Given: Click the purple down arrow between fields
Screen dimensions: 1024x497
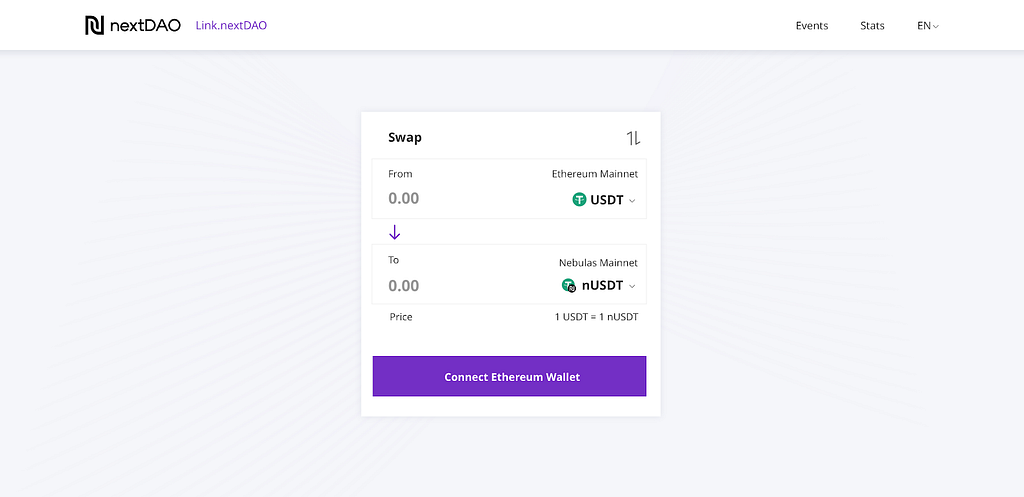Looking at the screenshot, I should coord(394,232).
